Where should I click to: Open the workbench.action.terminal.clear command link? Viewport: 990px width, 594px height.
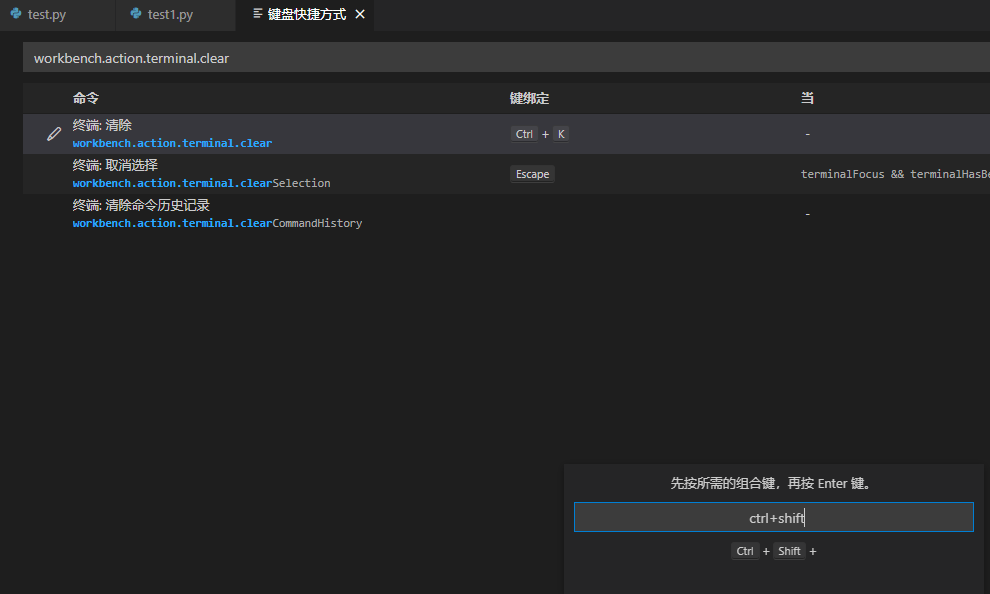(x=171, y=143)
